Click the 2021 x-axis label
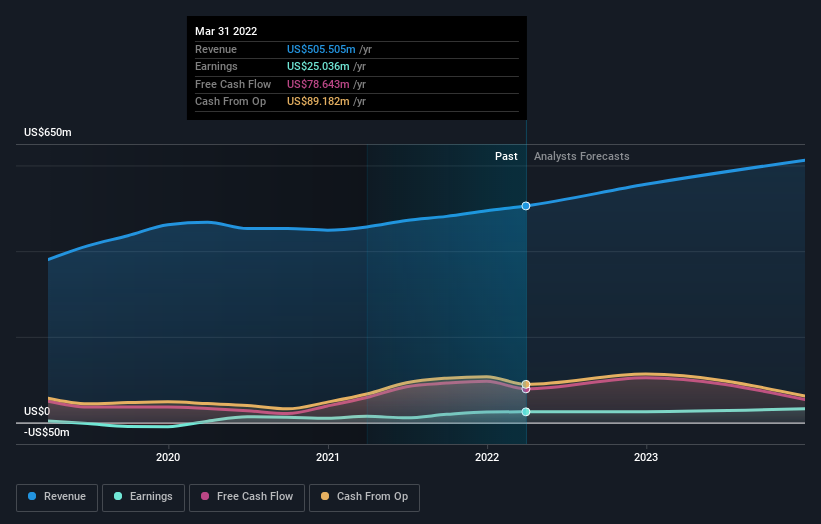The height and width of the screenshot is (524, 821). pyautogui.click(x=328, y=457)
